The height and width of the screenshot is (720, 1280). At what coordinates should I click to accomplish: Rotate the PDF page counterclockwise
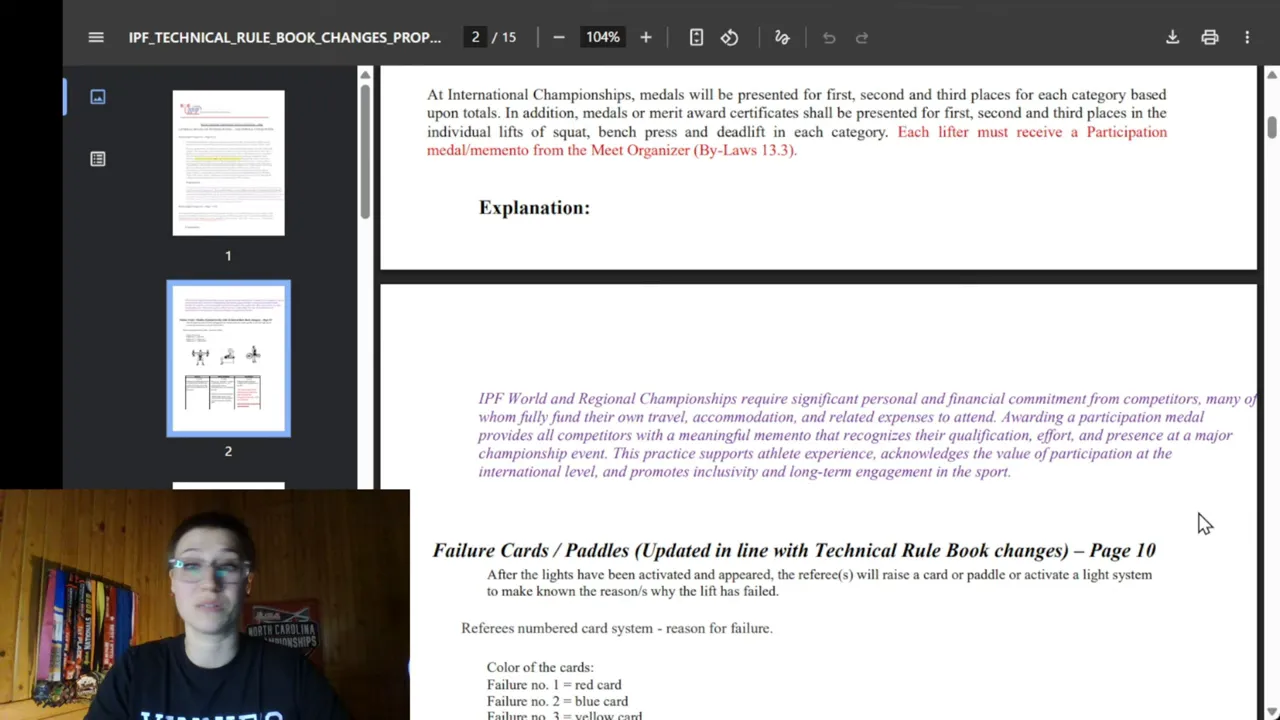(x=729, y=37)
